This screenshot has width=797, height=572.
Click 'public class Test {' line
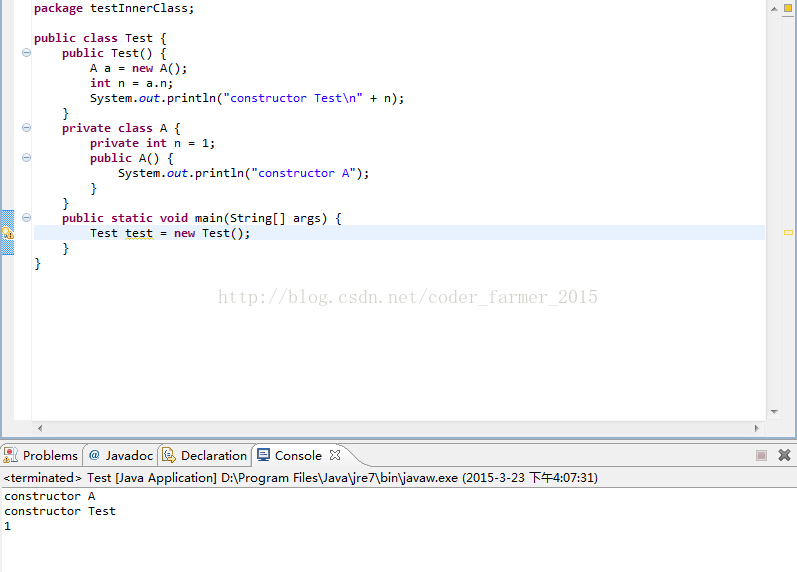point(100,38)
